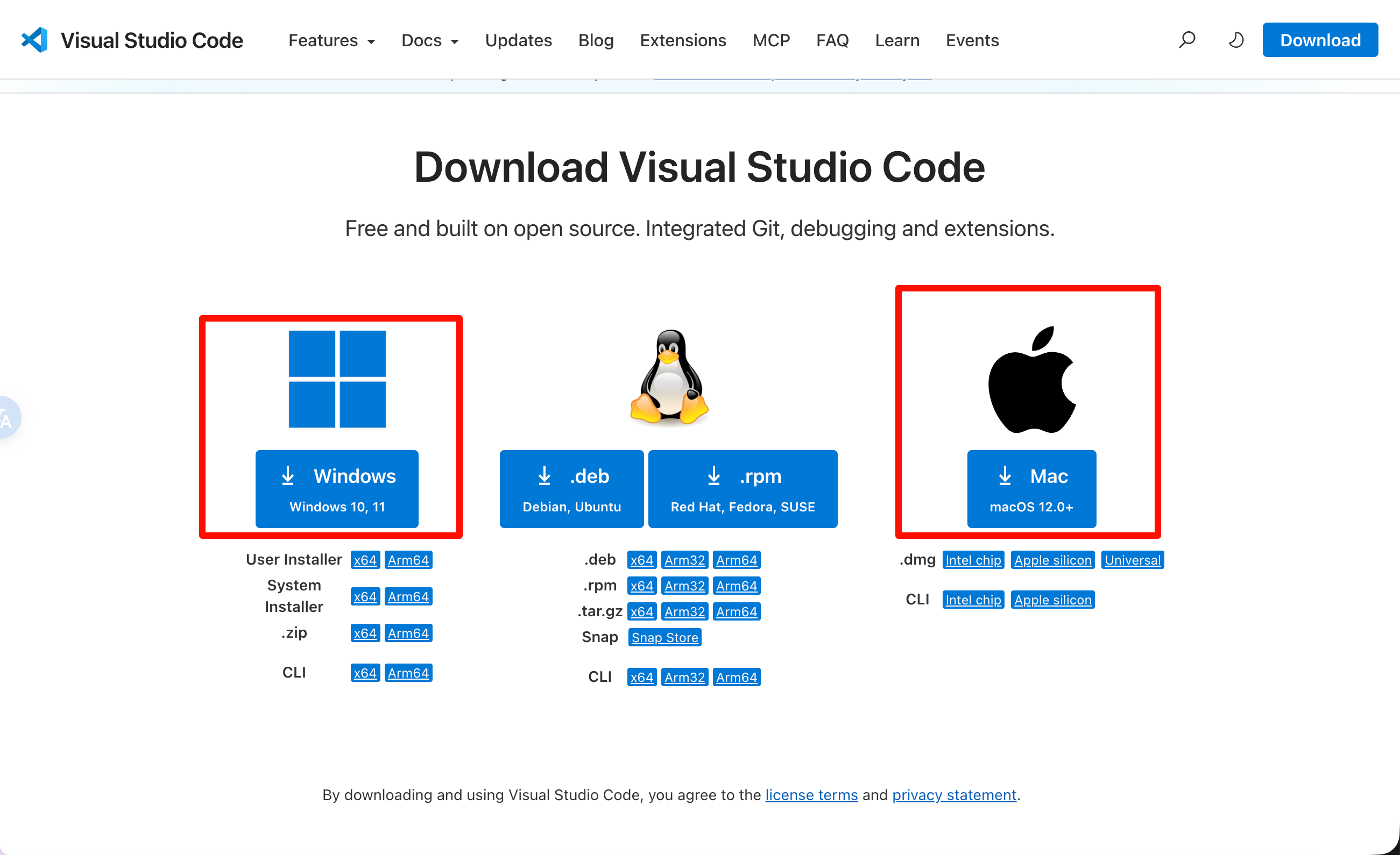Click the Visual Studio Code logo icon

point(34,40)
